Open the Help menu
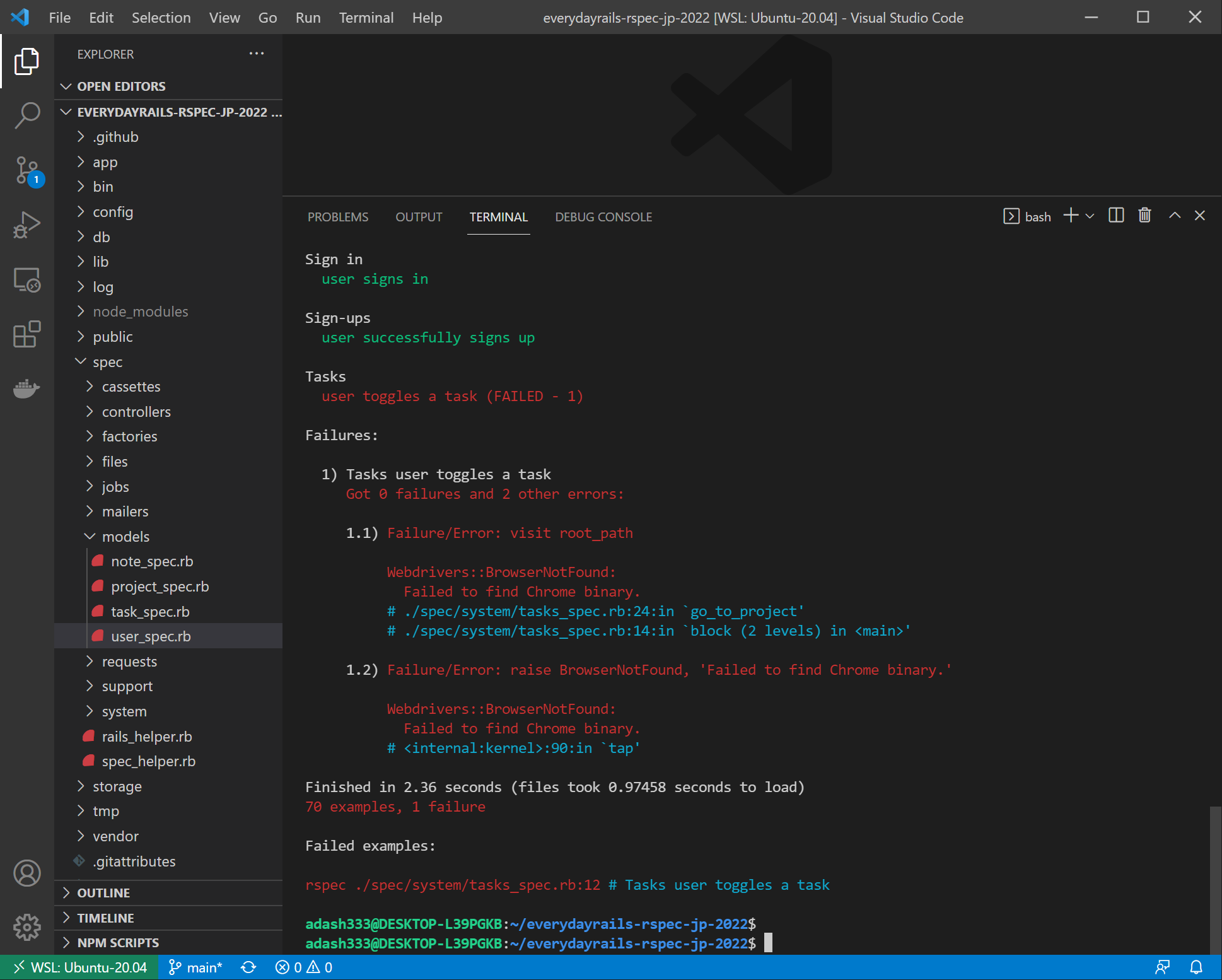1222x980 pixels. pos(427,18)
